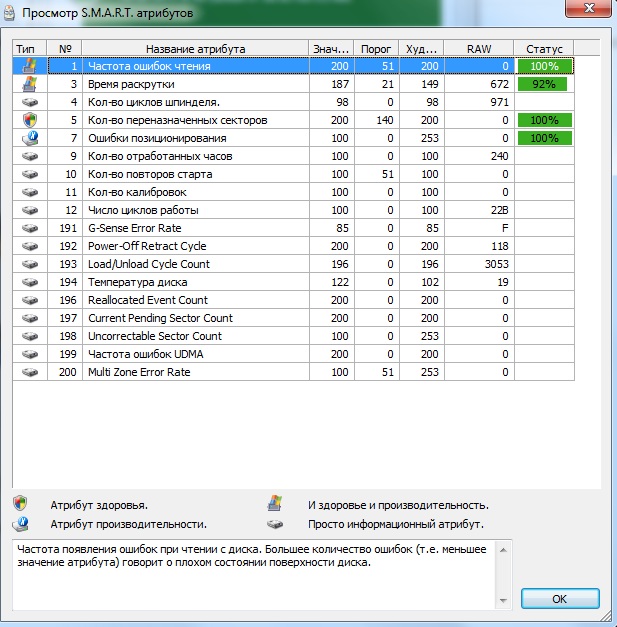Select the Число циклов работы row
The width and height of the screenshot is (617, 627).
(294, 210)
